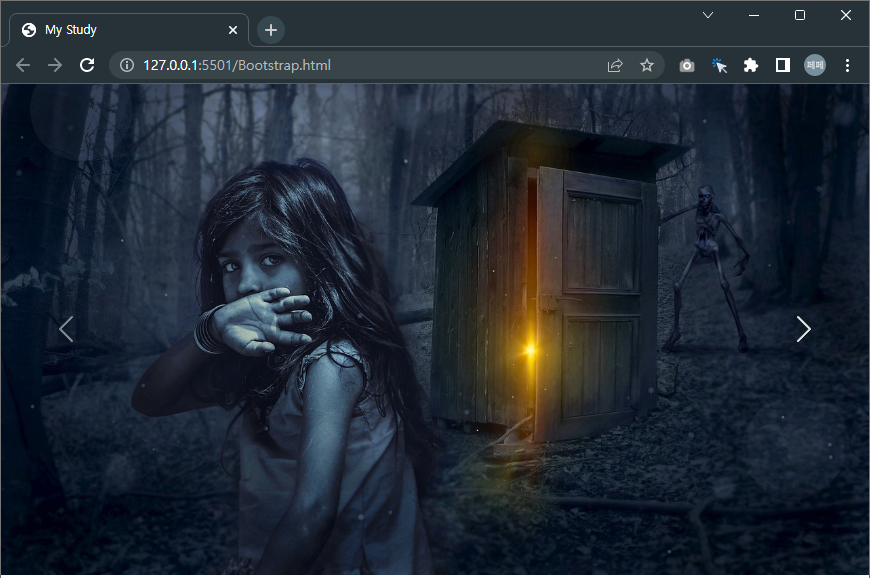Bookmark this page with the star
The height and width of the screenshot is (578, 870).
pos(646,65)
